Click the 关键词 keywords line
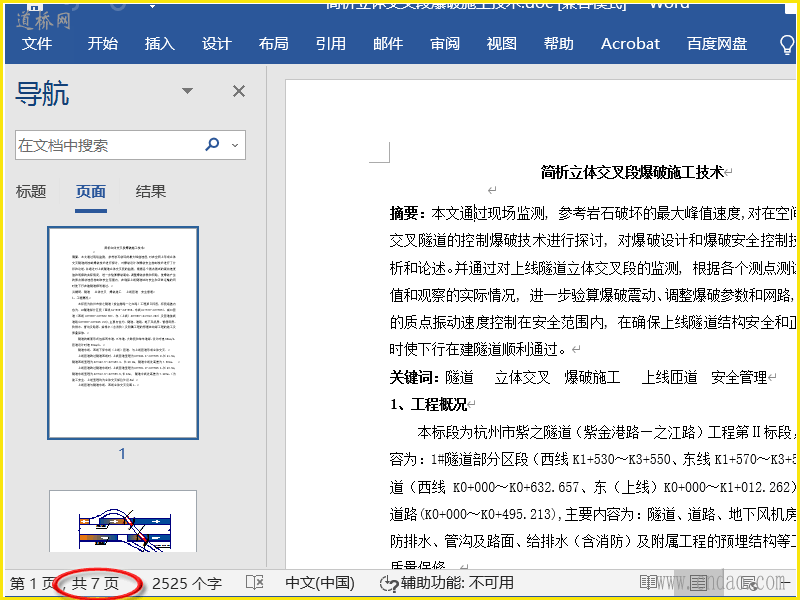The height and width of the screenshot is (600, 800). point(579,378)
